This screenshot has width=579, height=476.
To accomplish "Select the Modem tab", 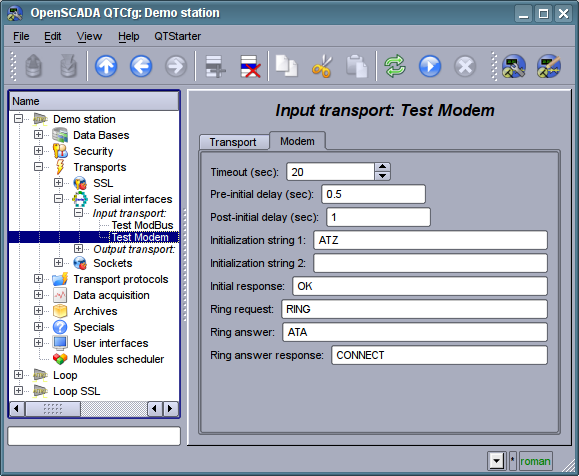I will pyautogui.click(x=297, y=141).
